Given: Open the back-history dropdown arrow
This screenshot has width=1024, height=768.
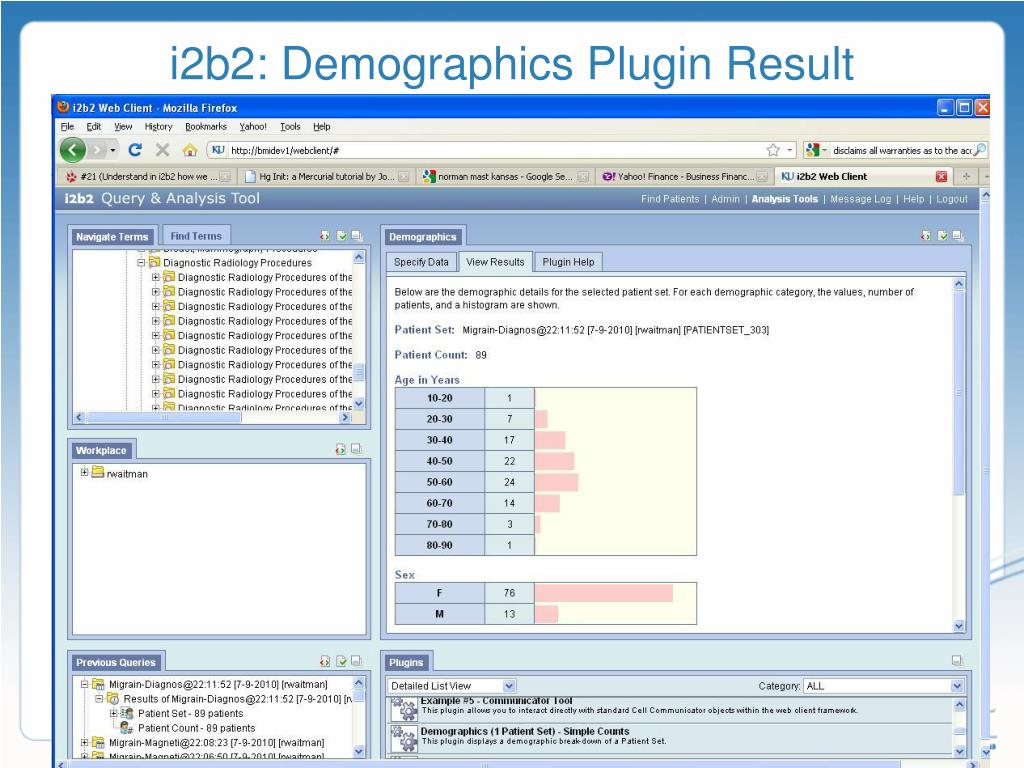Looking at the screenshot, I should (113, 151).
